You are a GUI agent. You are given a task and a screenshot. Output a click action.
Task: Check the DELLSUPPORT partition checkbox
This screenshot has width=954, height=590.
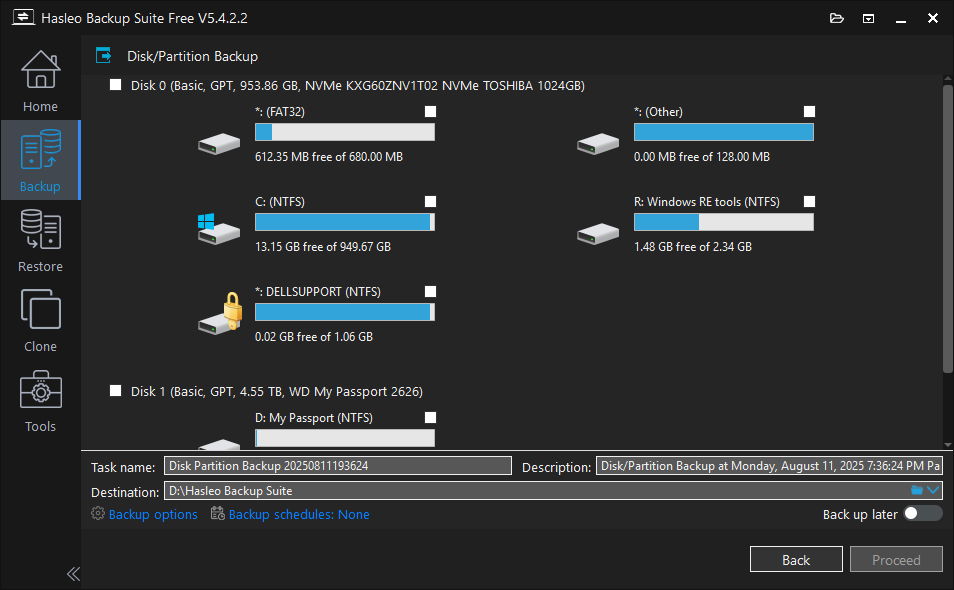tap(430, 291)
